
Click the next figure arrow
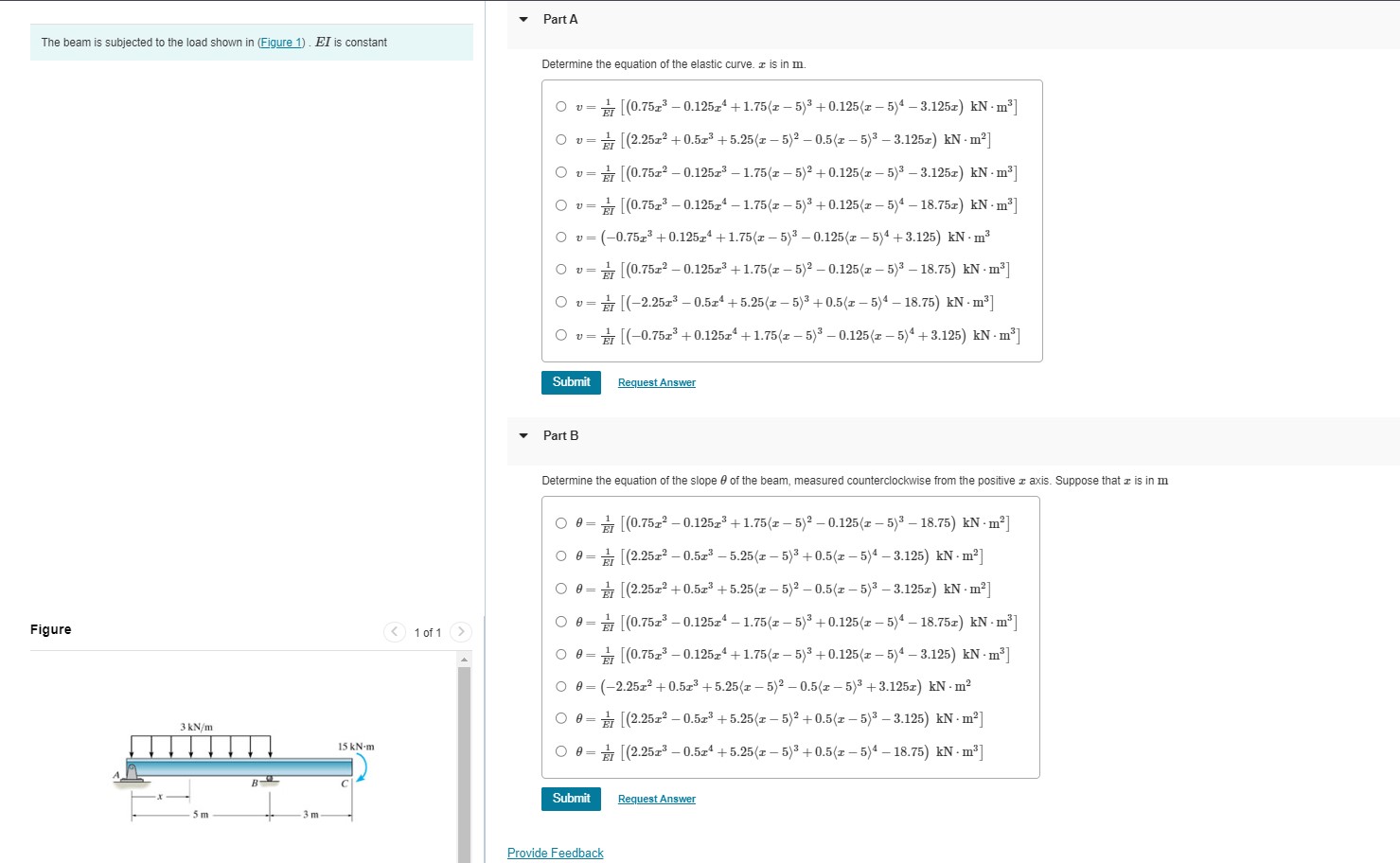tap(461, 632)
